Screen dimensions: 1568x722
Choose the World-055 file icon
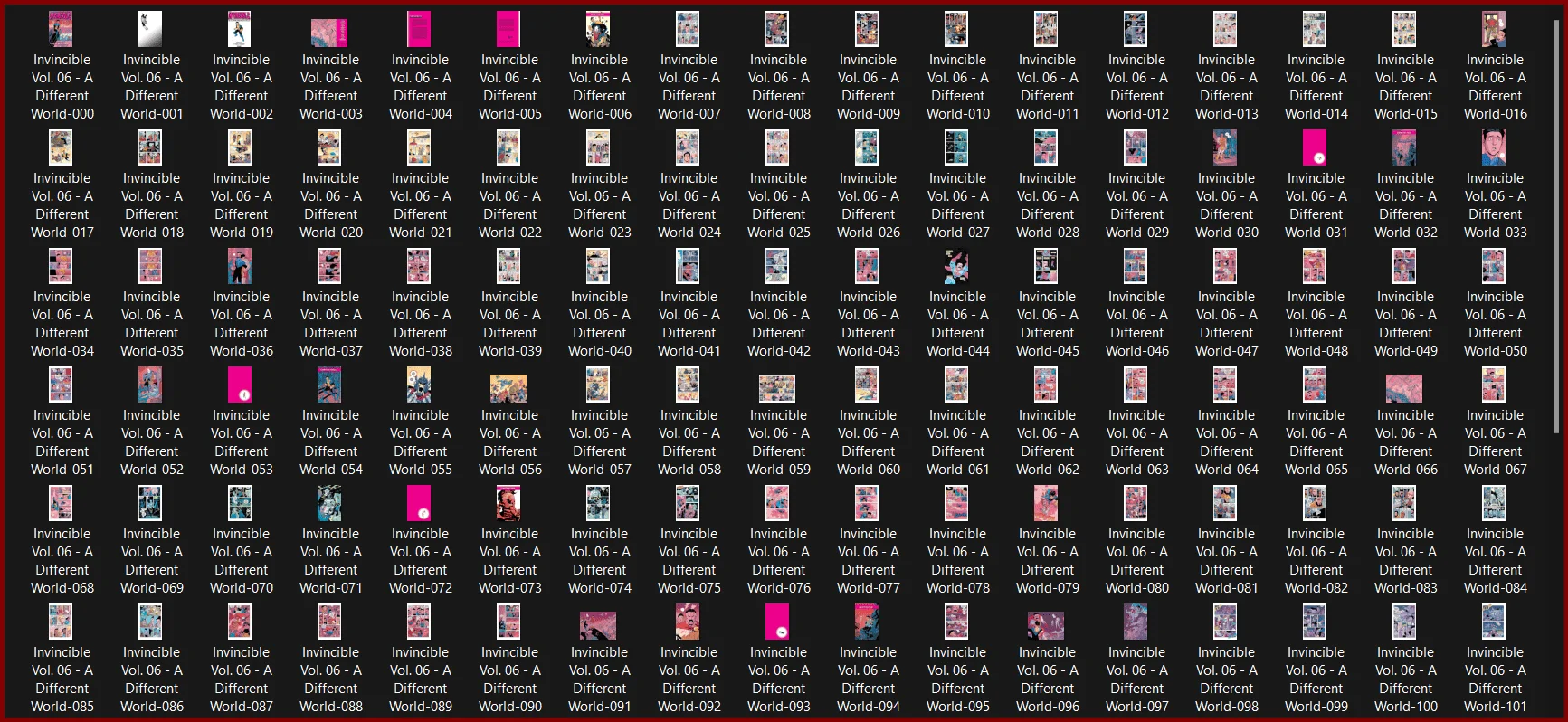click(x=419, y=385)
